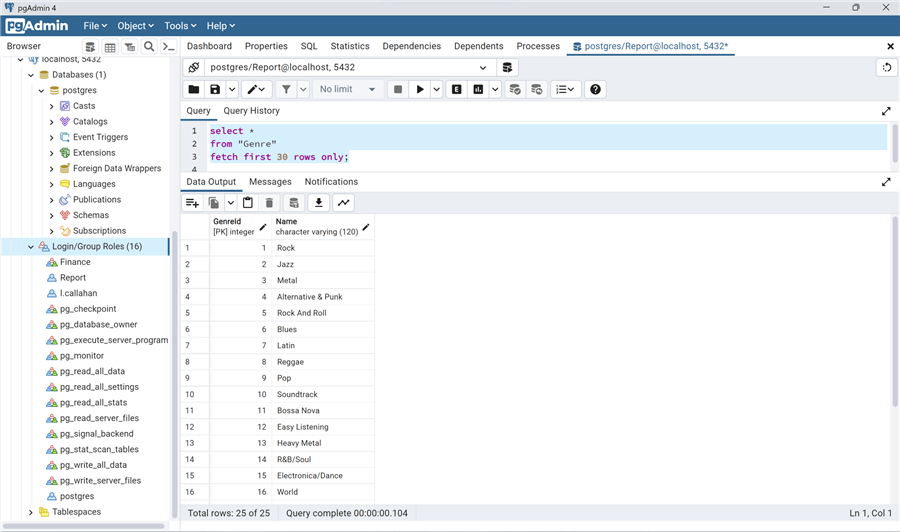Viewport: 900px width, 532px height.
Task: Edit the Name column header pencil
Action: tap(366, 227)
